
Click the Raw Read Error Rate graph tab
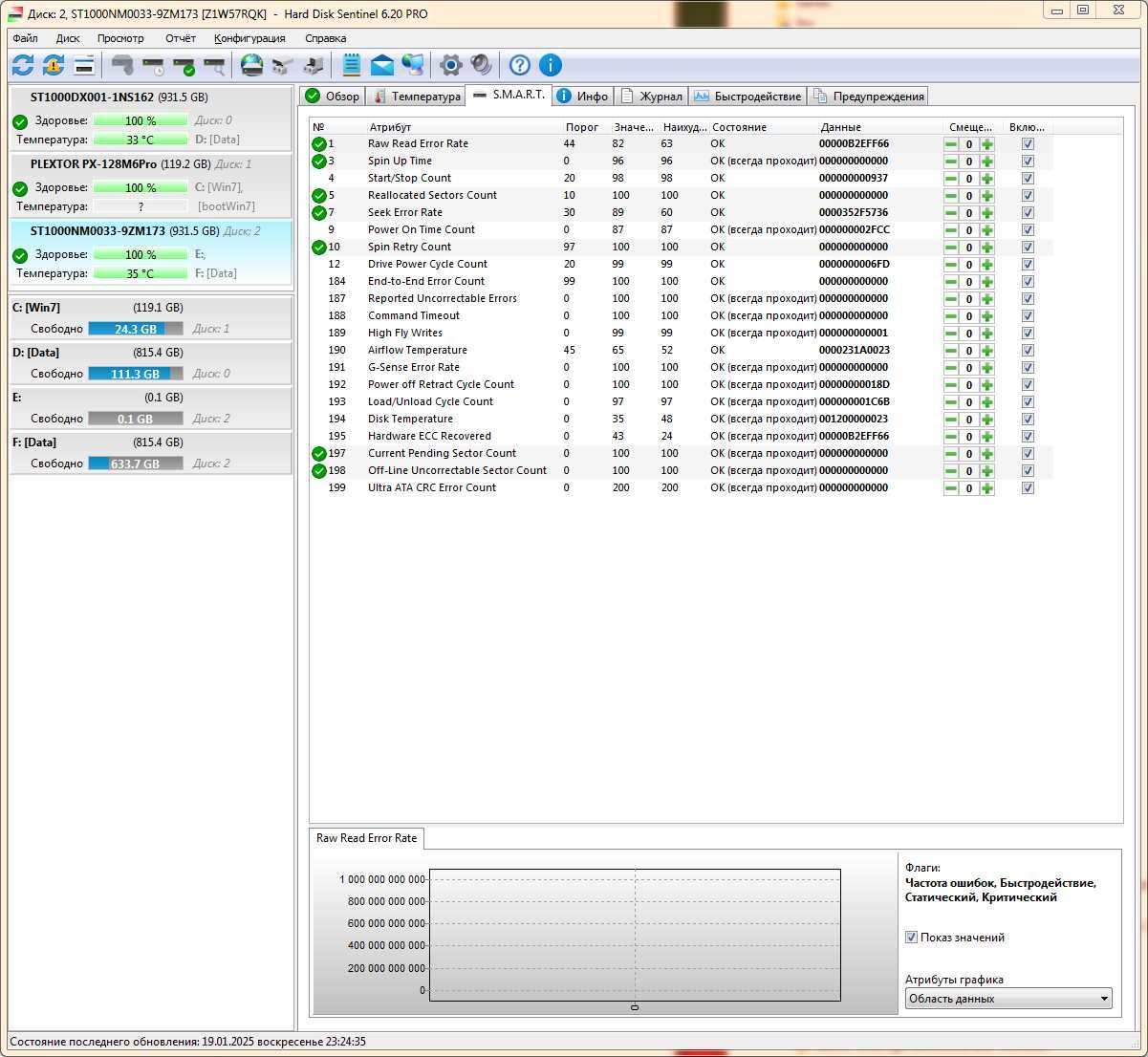pyautogui.click(x=367, y=838)
